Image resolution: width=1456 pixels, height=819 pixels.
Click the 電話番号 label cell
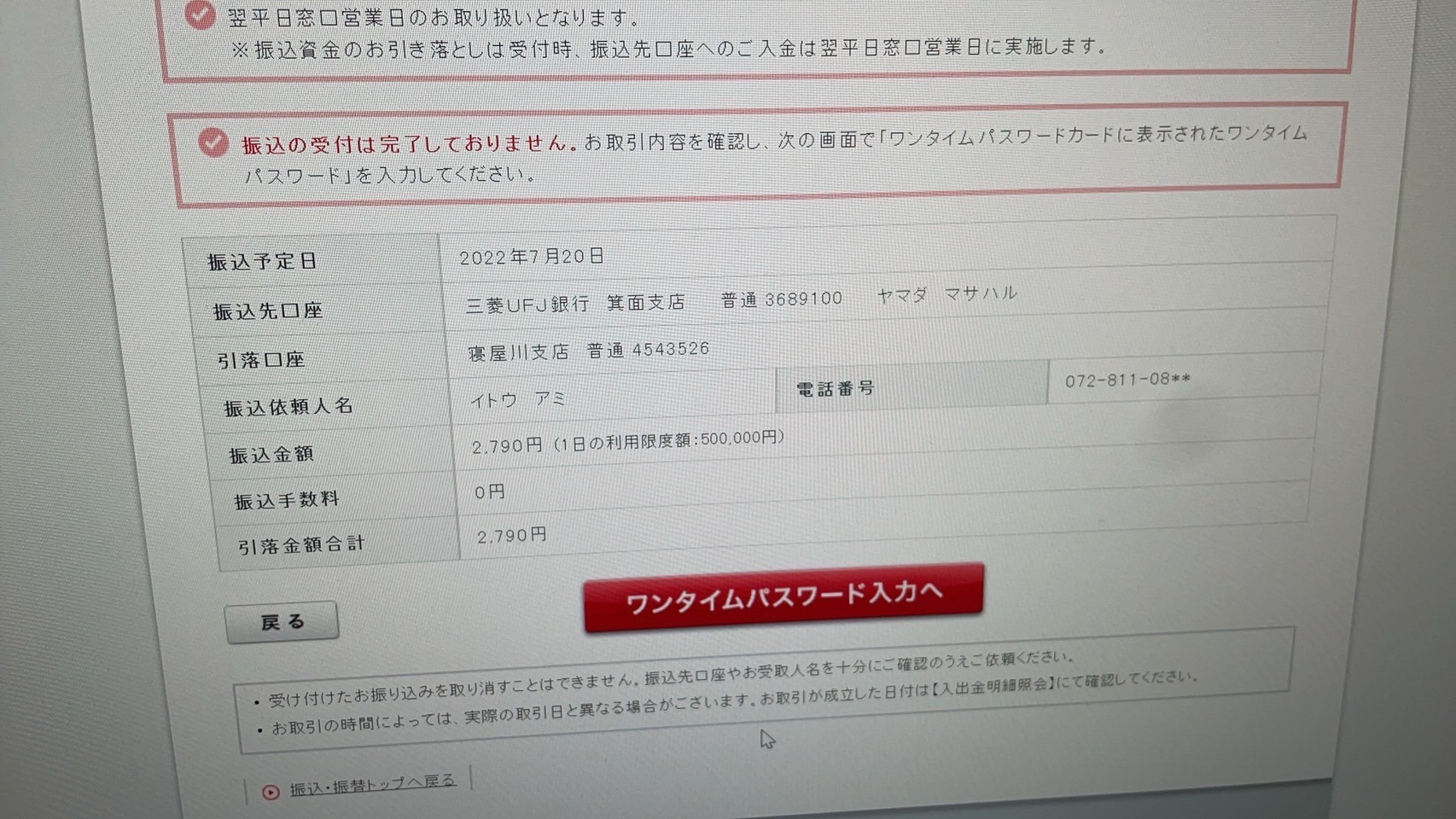(x=912, y=387)
